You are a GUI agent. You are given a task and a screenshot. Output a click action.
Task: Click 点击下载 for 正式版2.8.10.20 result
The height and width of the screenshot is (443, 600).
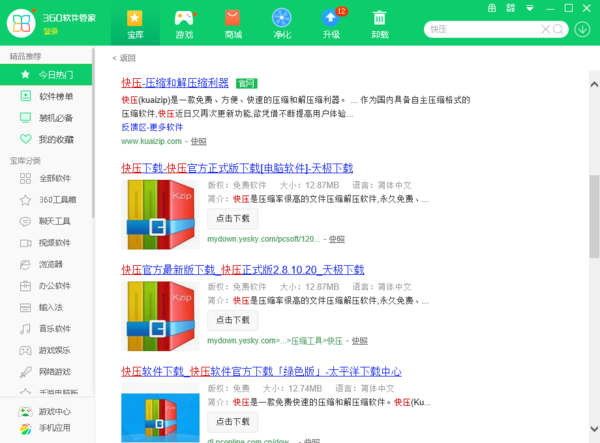pyautogui.click(x=233, y=320)
